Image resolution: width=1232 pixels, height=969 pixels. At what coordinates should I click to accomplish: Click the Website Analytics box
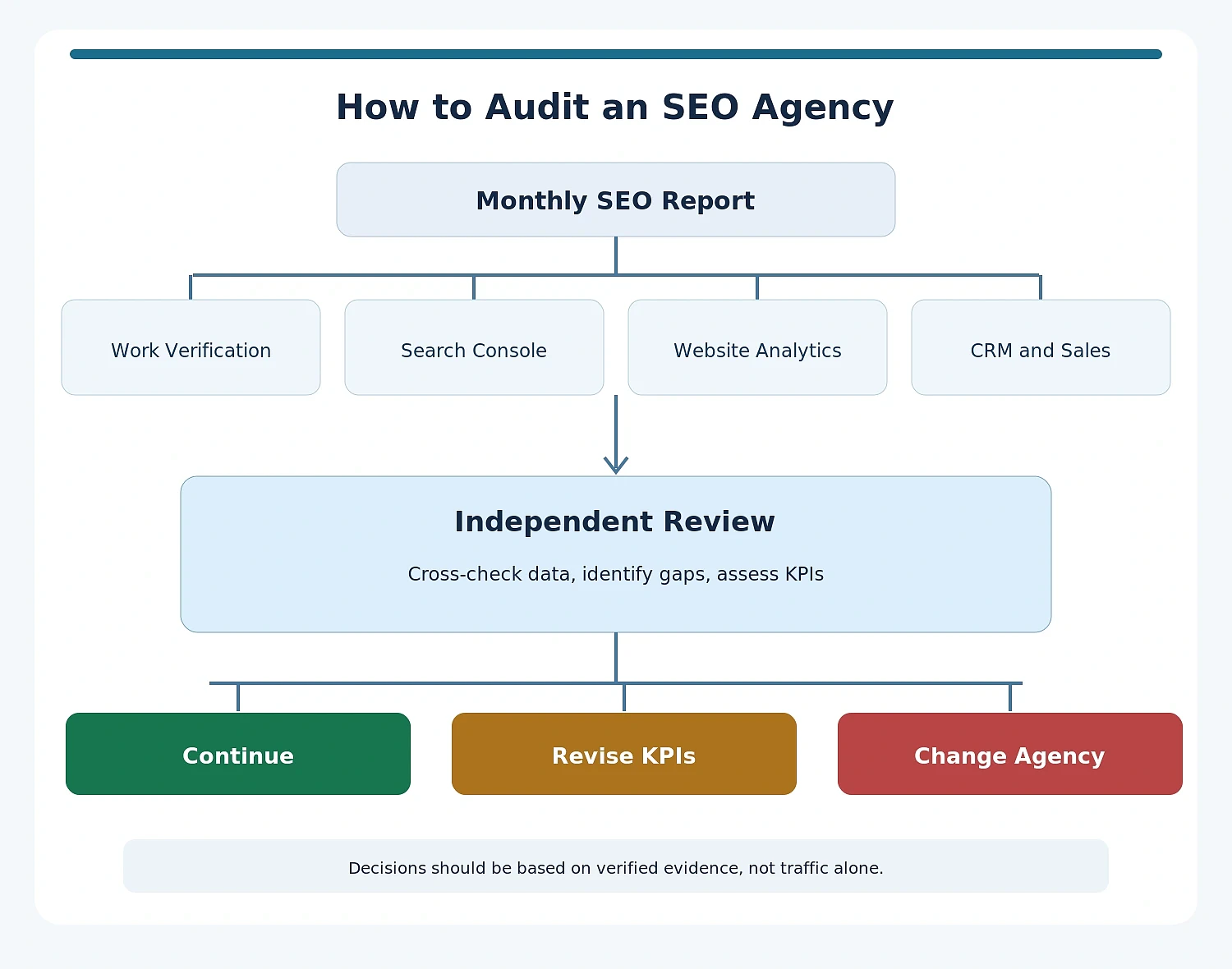coord(757,347)
